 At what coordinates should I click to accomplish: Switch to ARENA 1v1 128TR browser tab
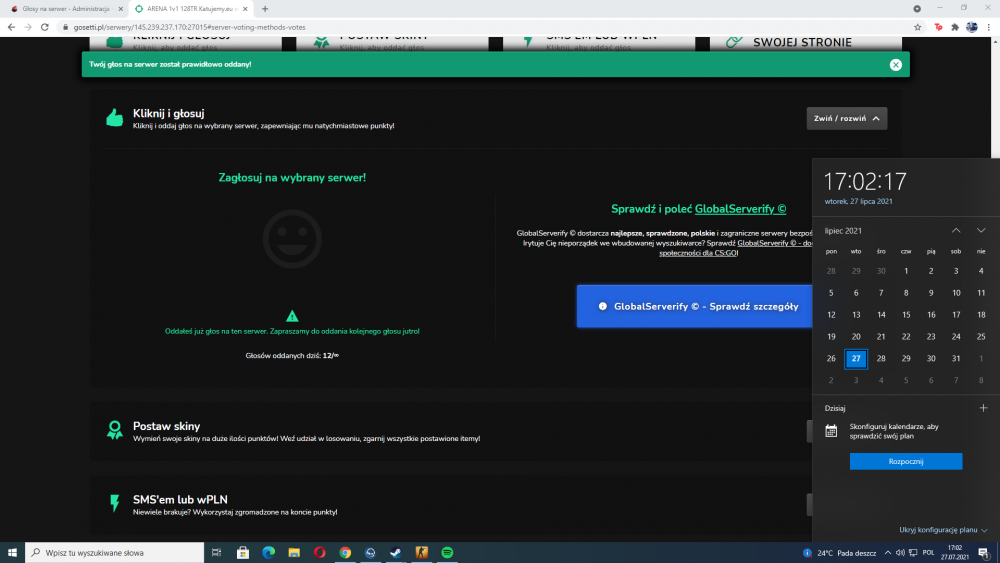(x=190, y=9)
